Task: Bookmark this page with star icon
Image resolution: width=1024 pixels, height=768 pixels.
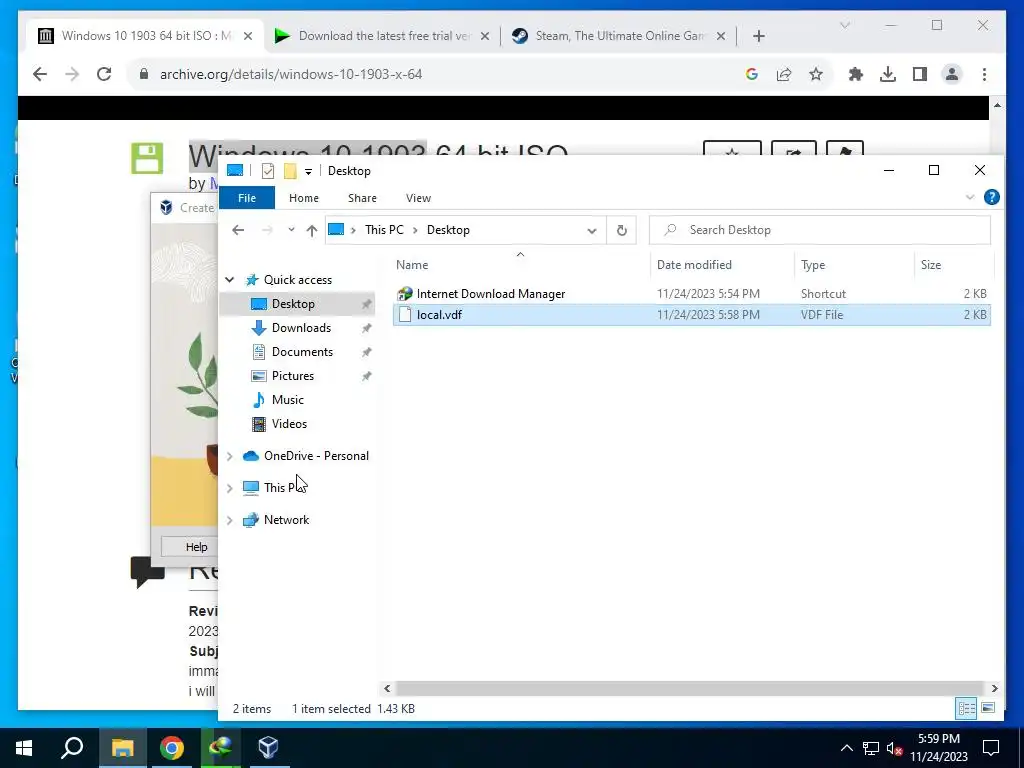Action: [x=816, y=74]
